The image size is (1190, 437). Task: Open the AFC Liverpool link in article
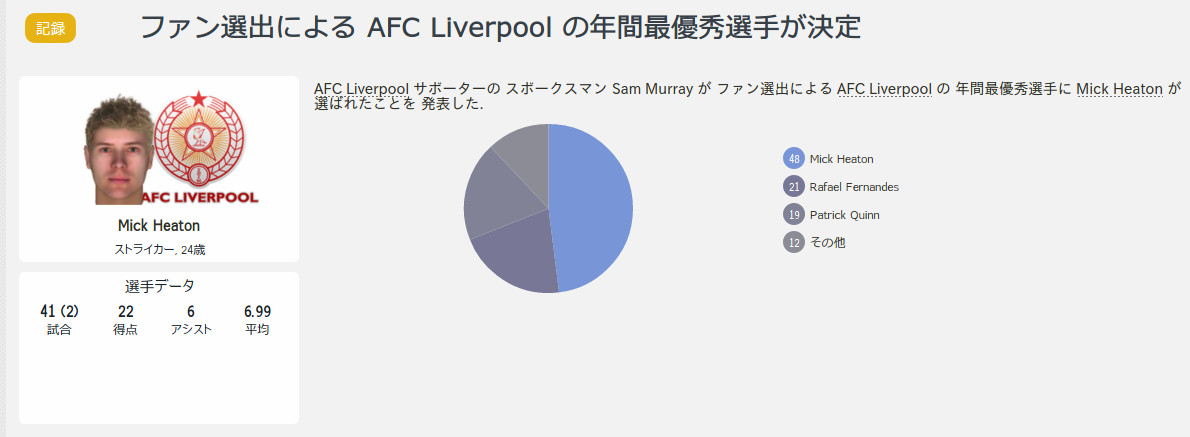884,89
